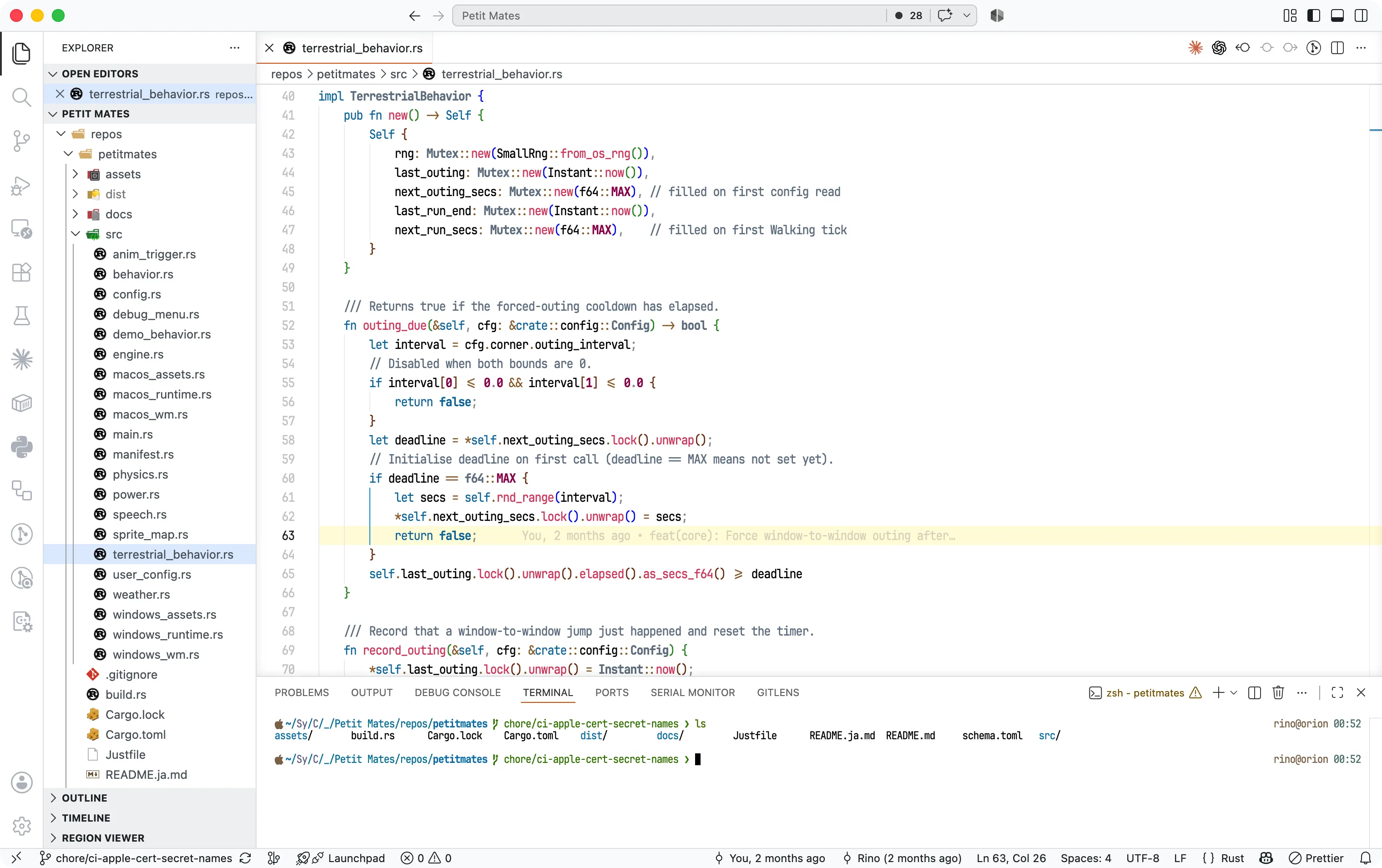The width and height of the screenshot is (1382, 868).
Task: Open the Explorer view in activity bar
Action: click(x=21, y=53)
